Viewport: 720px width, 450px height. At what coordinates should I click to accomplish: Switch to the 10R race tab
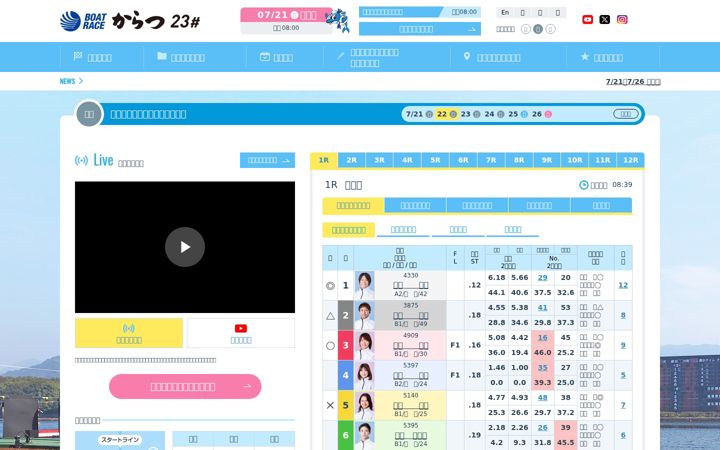click(x=575, y=160)
